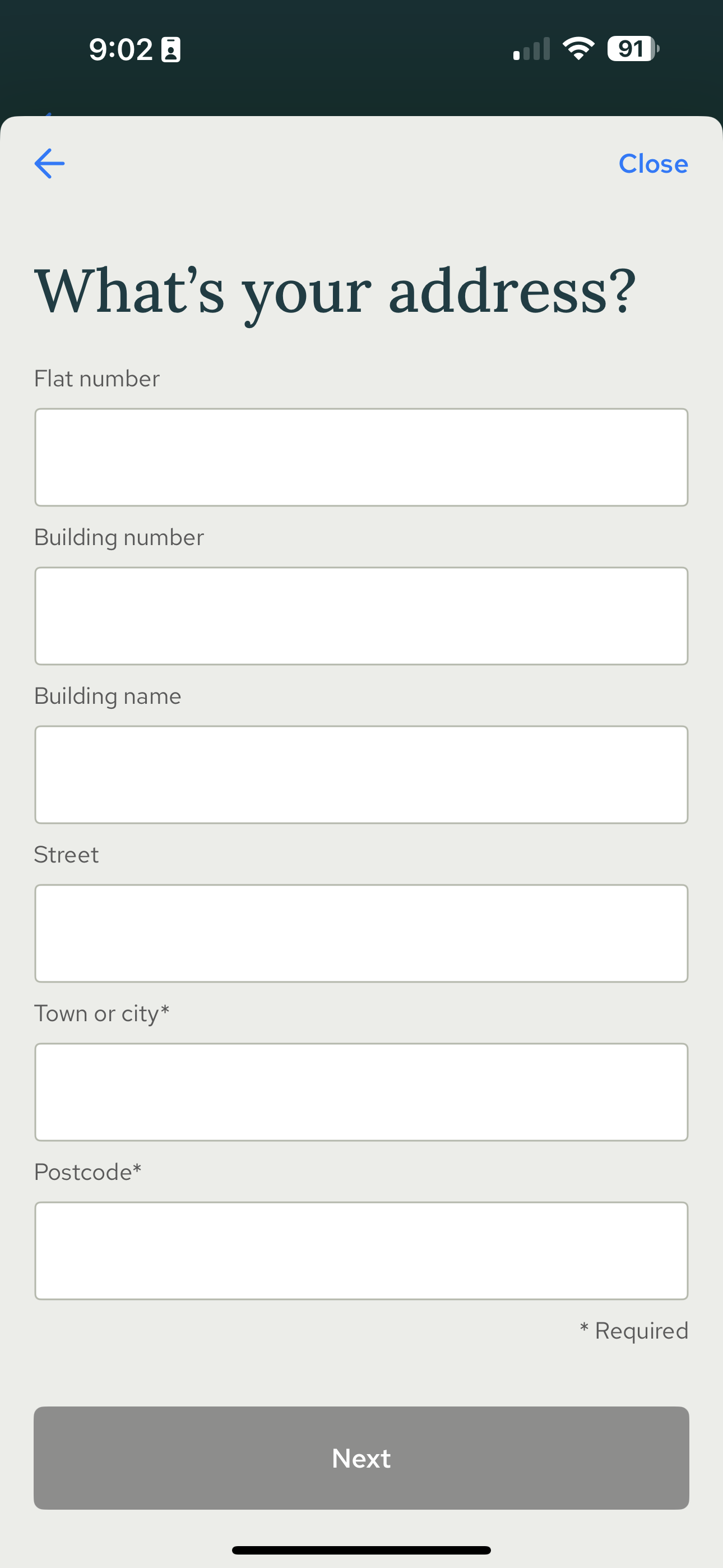Viewport: 723px width, 1568px height.
Task: Tap the Flat number input field
Action: [361, 457]
